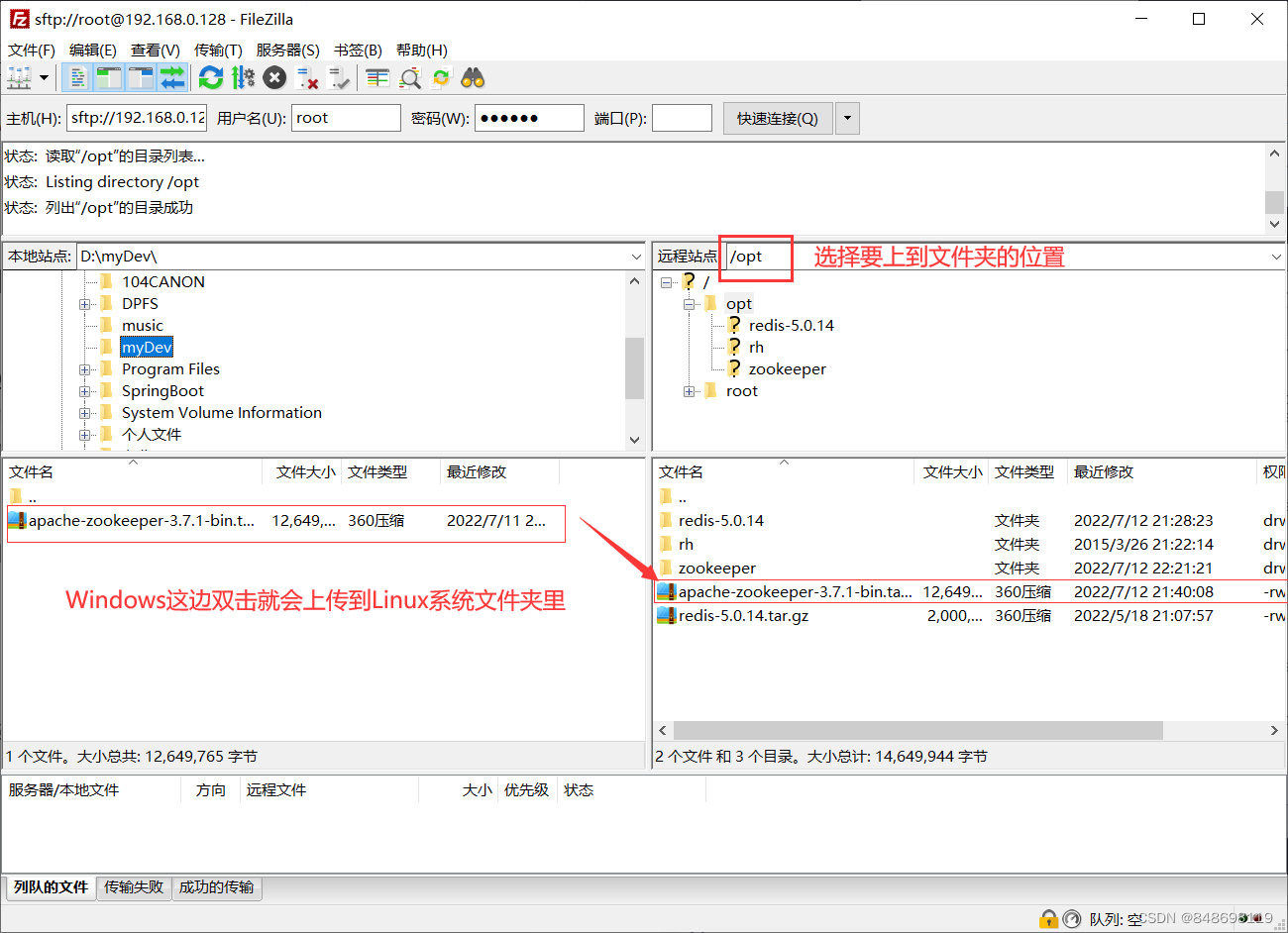
Task: Search for files with binoculars icon
Action: pyautogui.click(x=473, y=77)
